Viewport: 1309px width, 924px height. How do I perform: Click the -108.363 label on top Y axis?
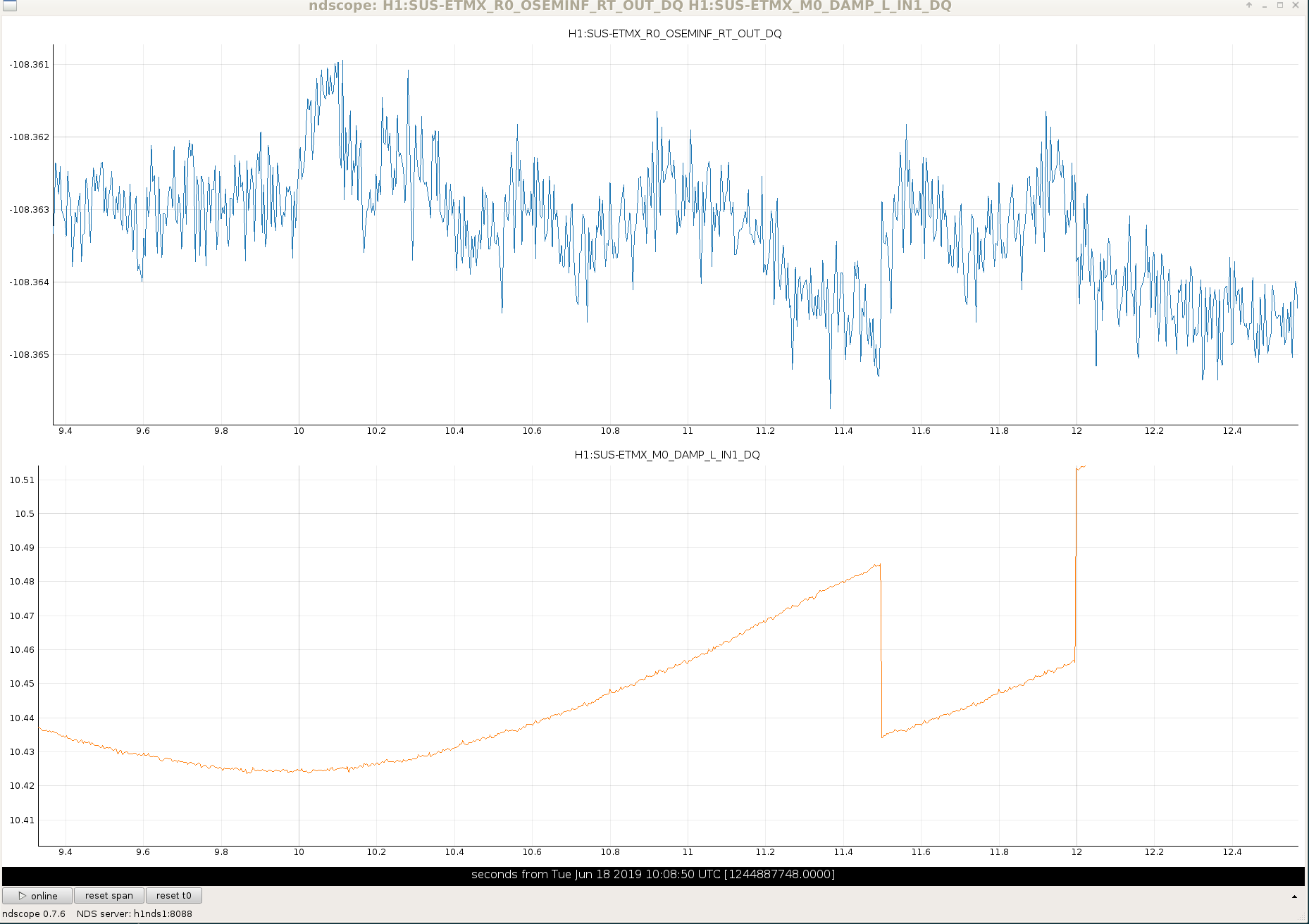[x=30, y=210]
